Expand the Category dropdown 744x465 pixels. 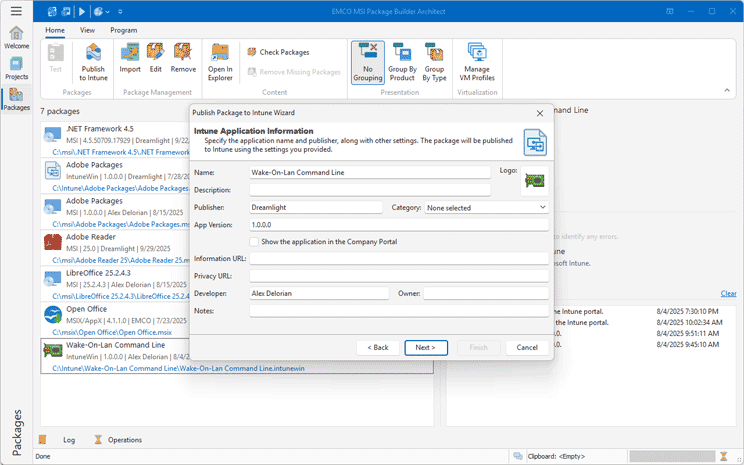tap(542, 208)
